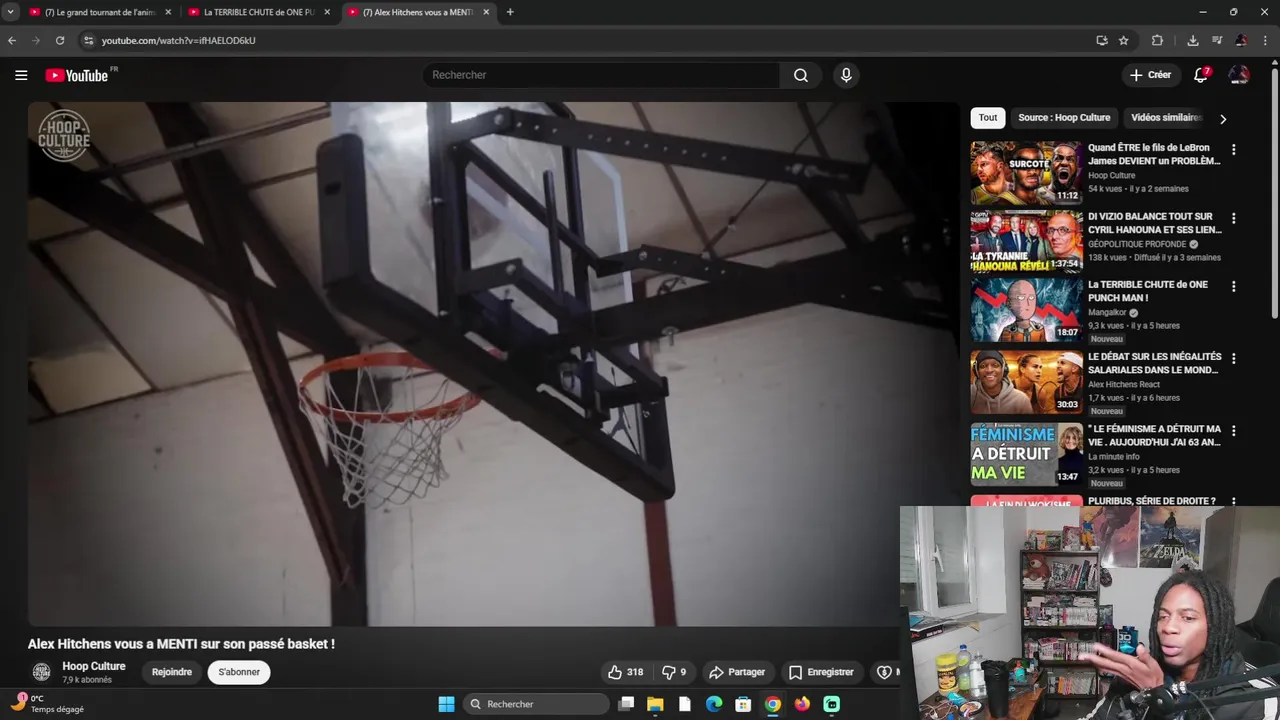Close the Le grand tournant tab
The height and width of the screenshot is (720, 1280).
[x=168, y=12]
